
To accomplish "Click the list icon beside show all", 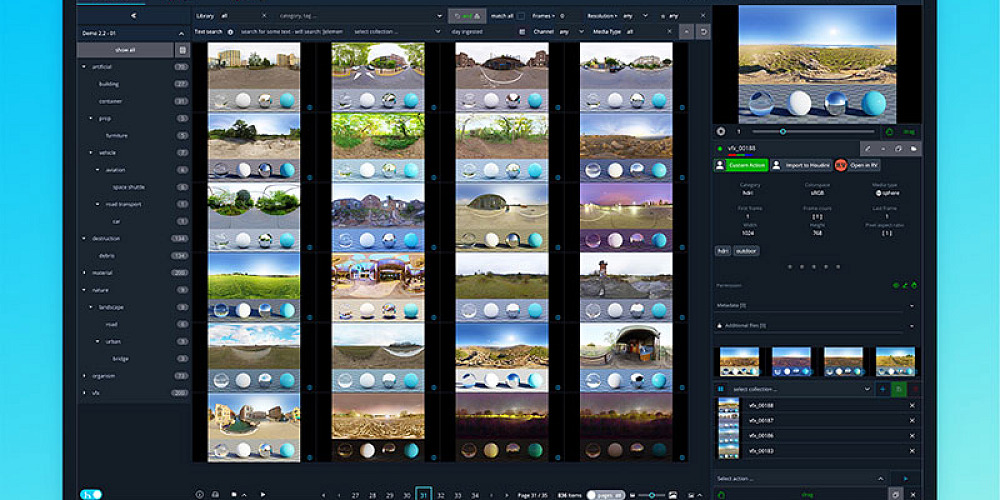I will (x=181, y=49).
